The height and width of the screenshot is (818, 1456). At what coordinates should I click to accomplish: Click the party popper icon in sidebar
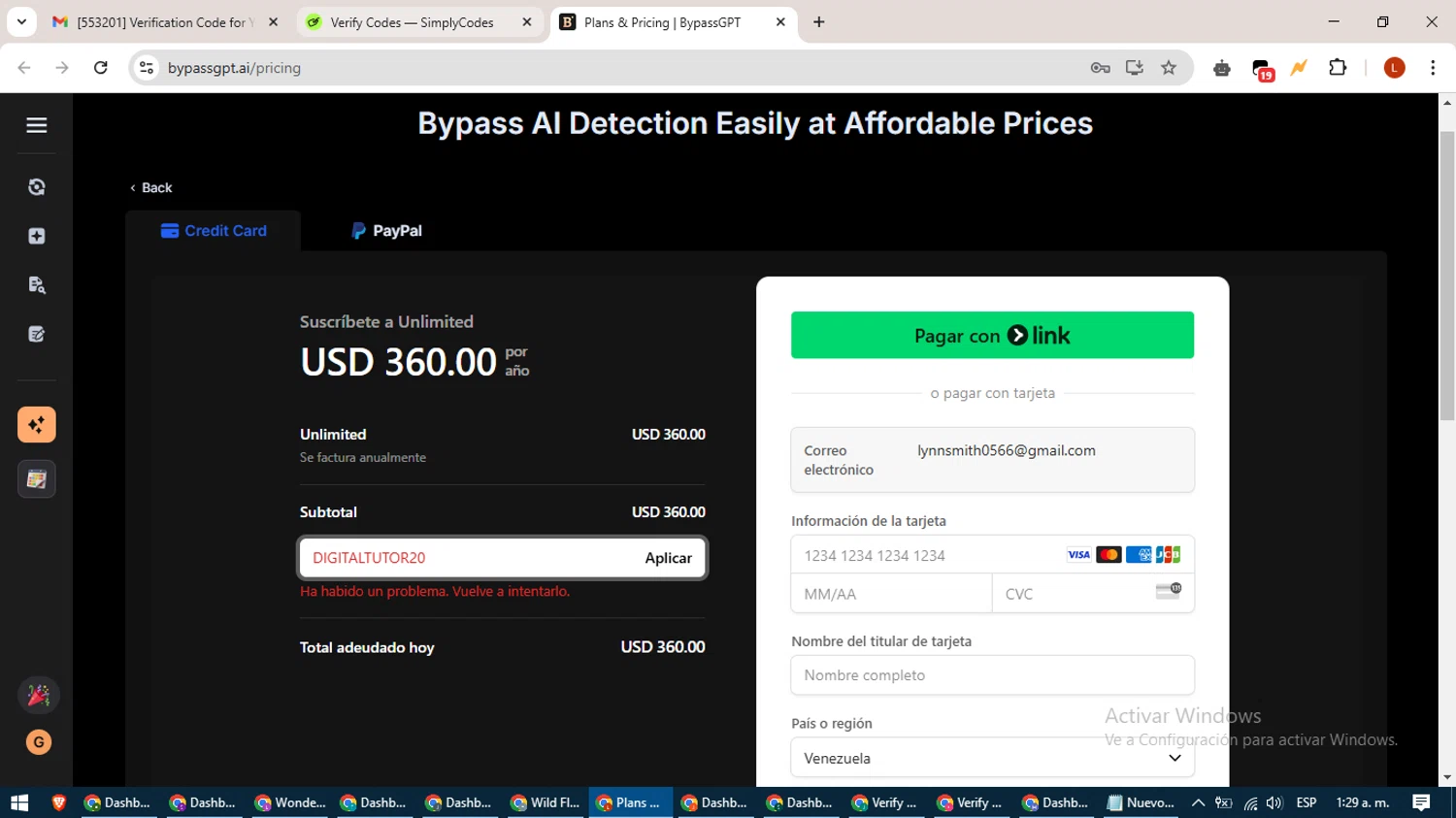coord(39,695)
